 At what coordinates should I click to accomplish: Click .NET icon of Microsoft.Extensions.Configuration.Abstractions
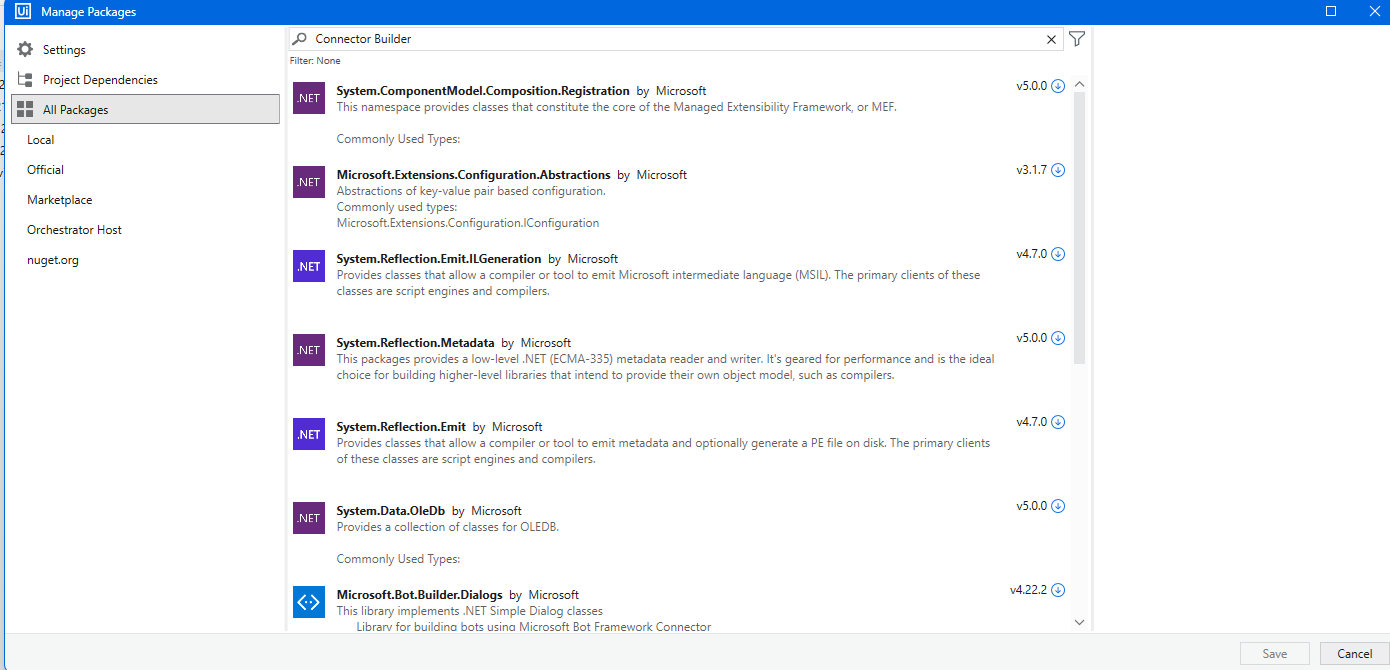coord(309,182)
